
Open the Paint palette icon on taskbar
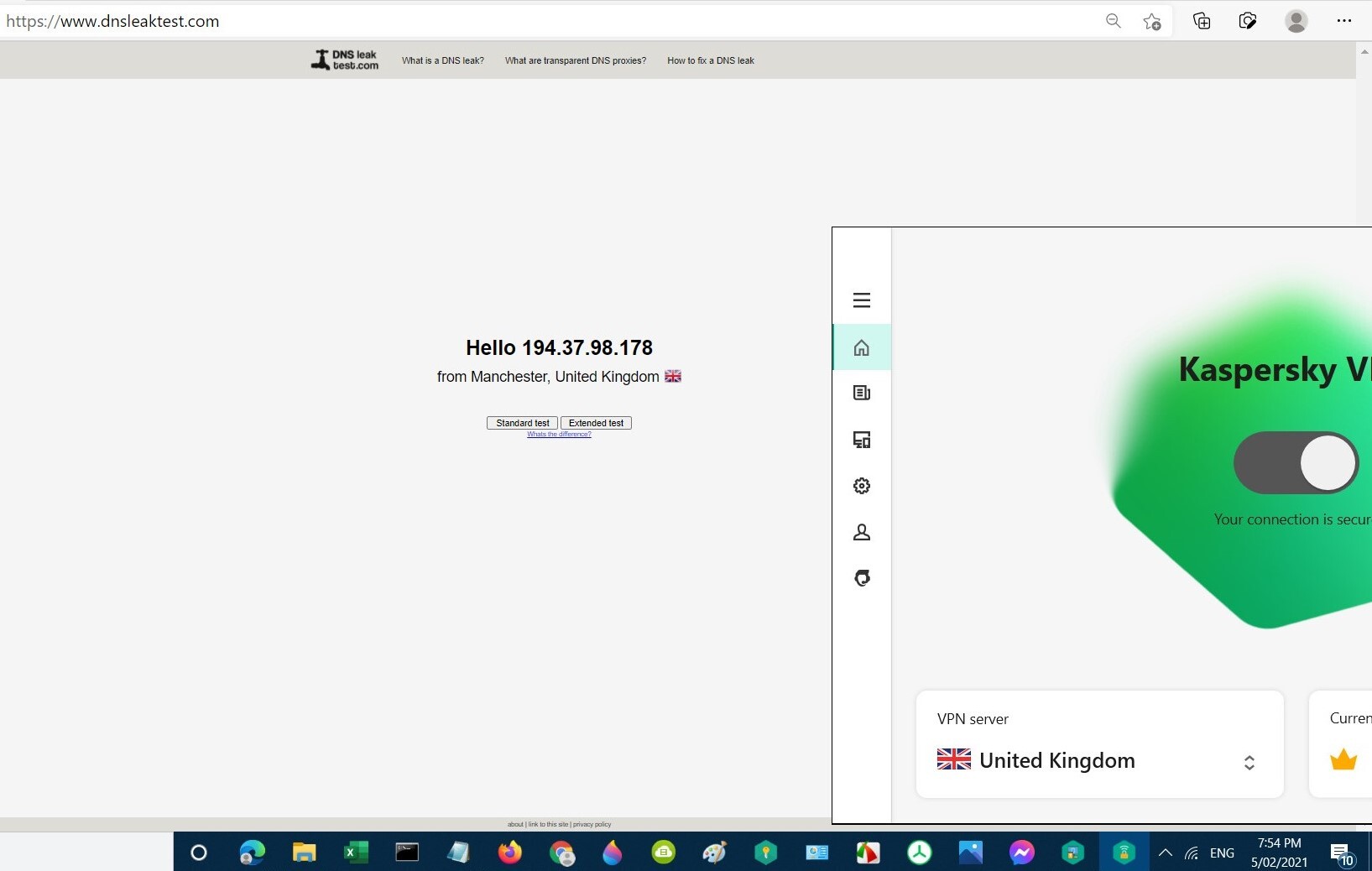(714, 853)
